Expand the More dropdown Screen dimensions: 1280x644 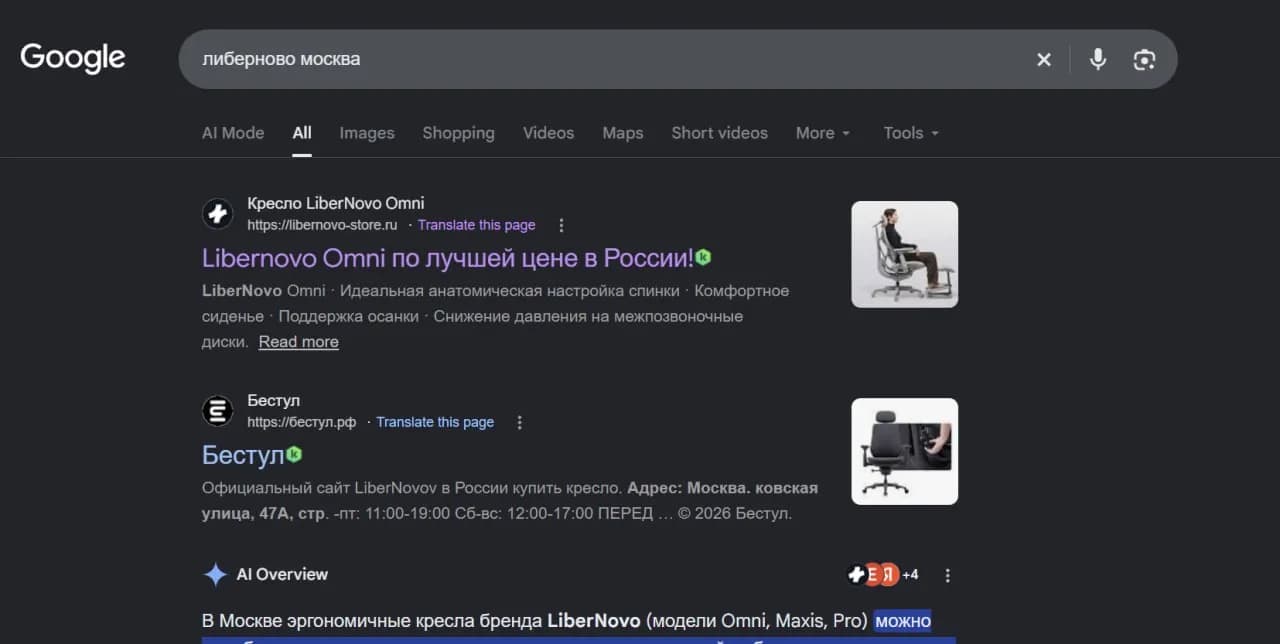click(x=823, y=133)
